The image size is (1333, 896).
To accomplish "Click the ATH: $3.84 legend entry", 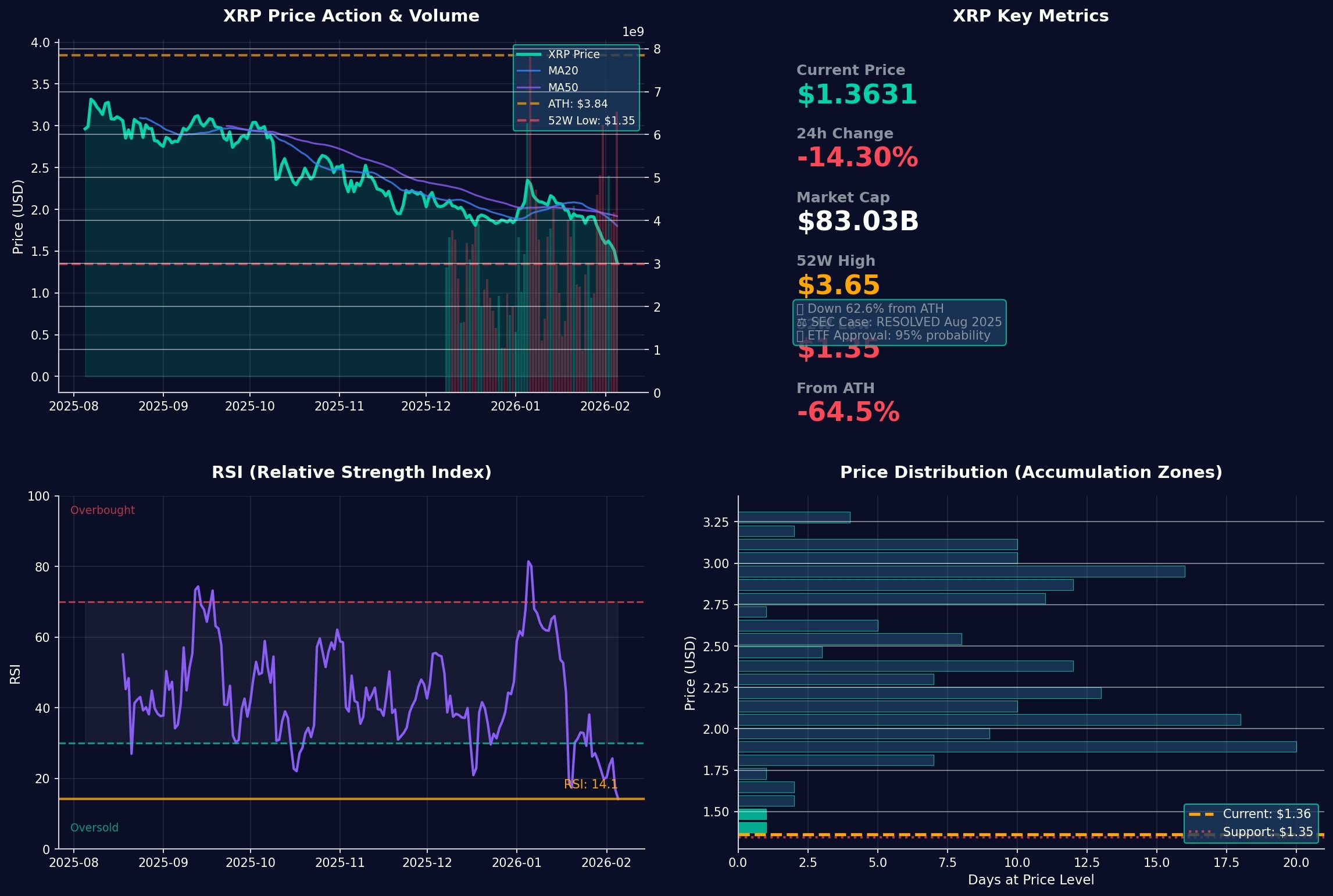I will click(577, 104).
